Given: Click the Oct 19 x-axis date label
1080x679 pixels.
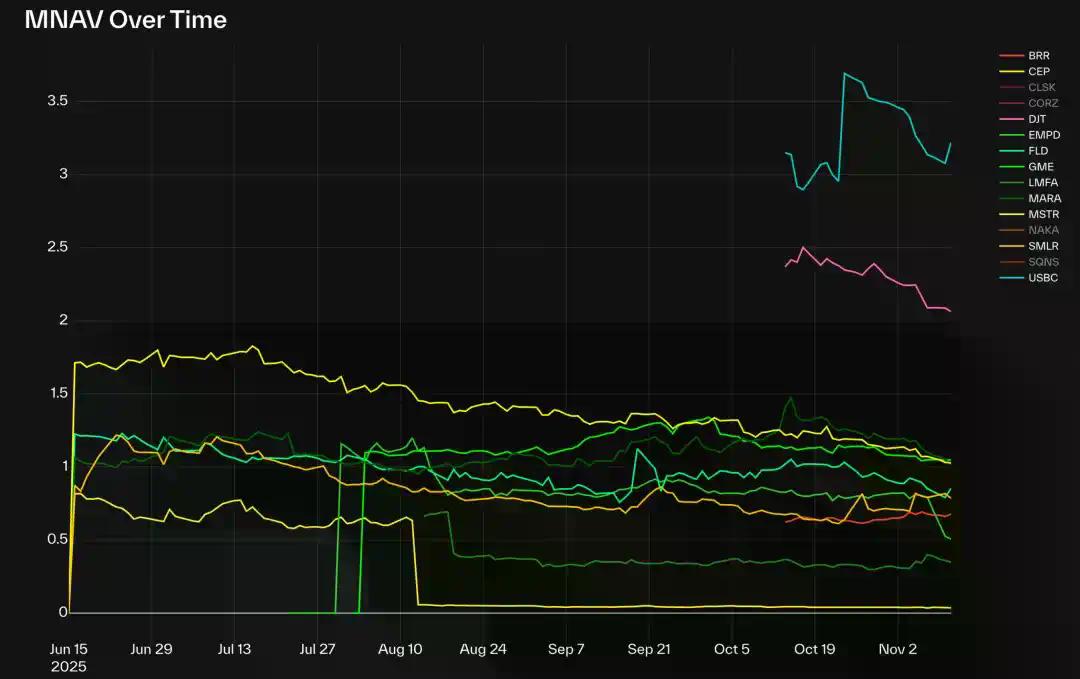Looking at the screenshot, I should (815, 649).
